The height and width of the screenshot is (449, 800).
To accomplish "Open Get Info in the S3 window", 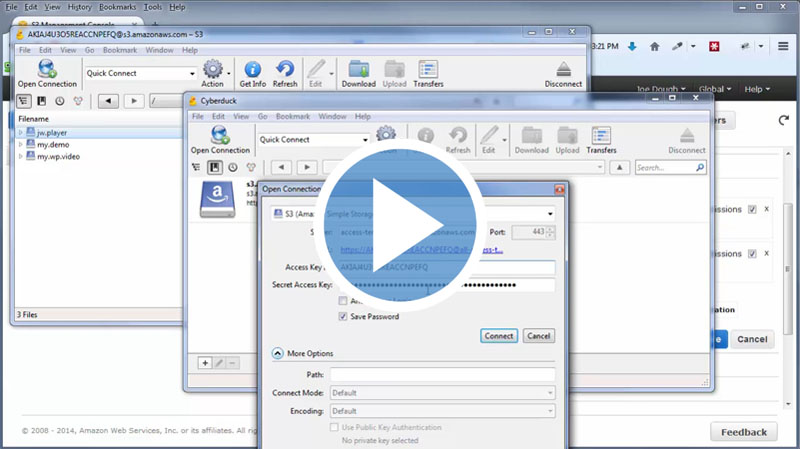I will tap(253, 72).
